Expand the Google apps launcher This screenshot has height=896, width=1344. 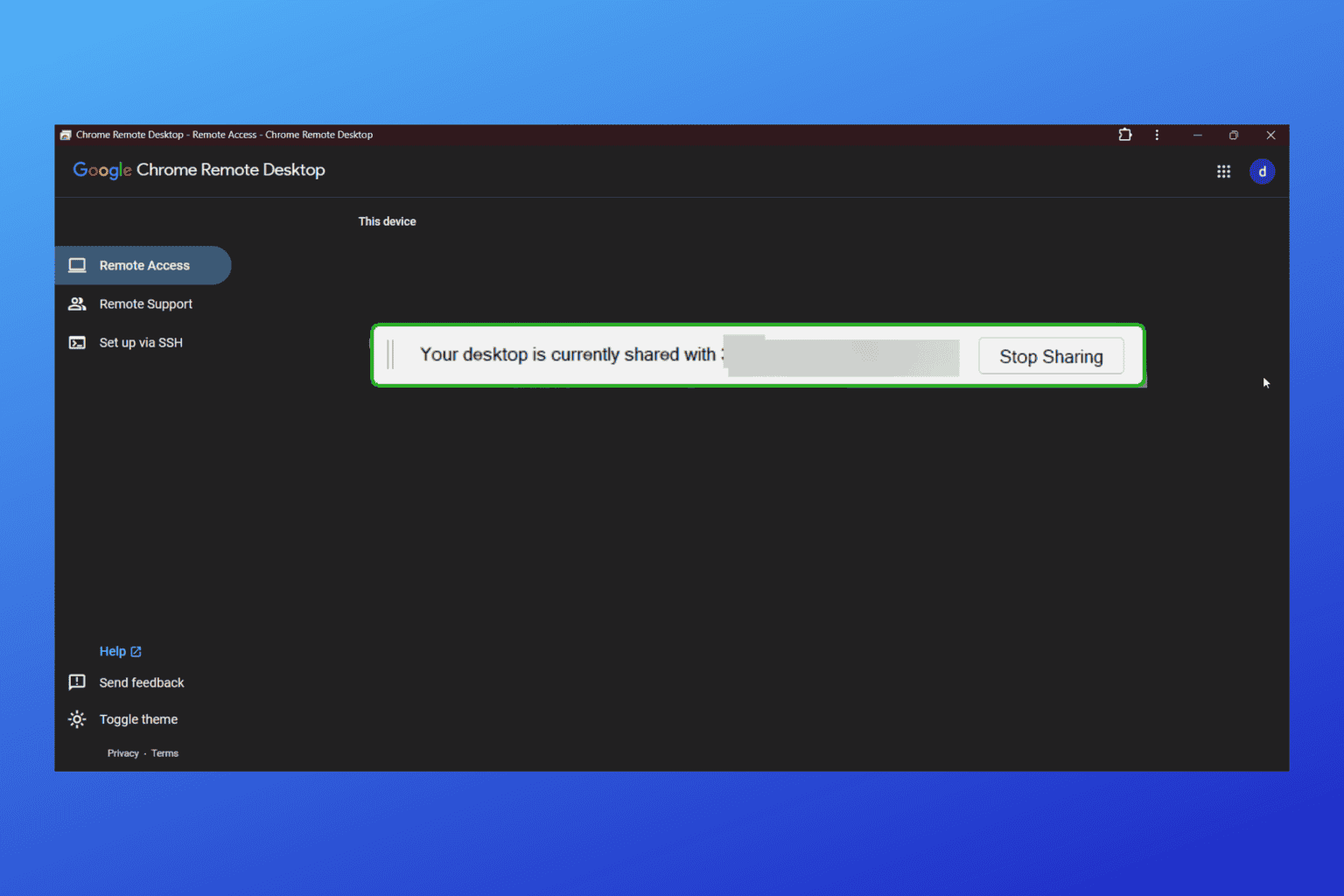(x=1223, y=171)
